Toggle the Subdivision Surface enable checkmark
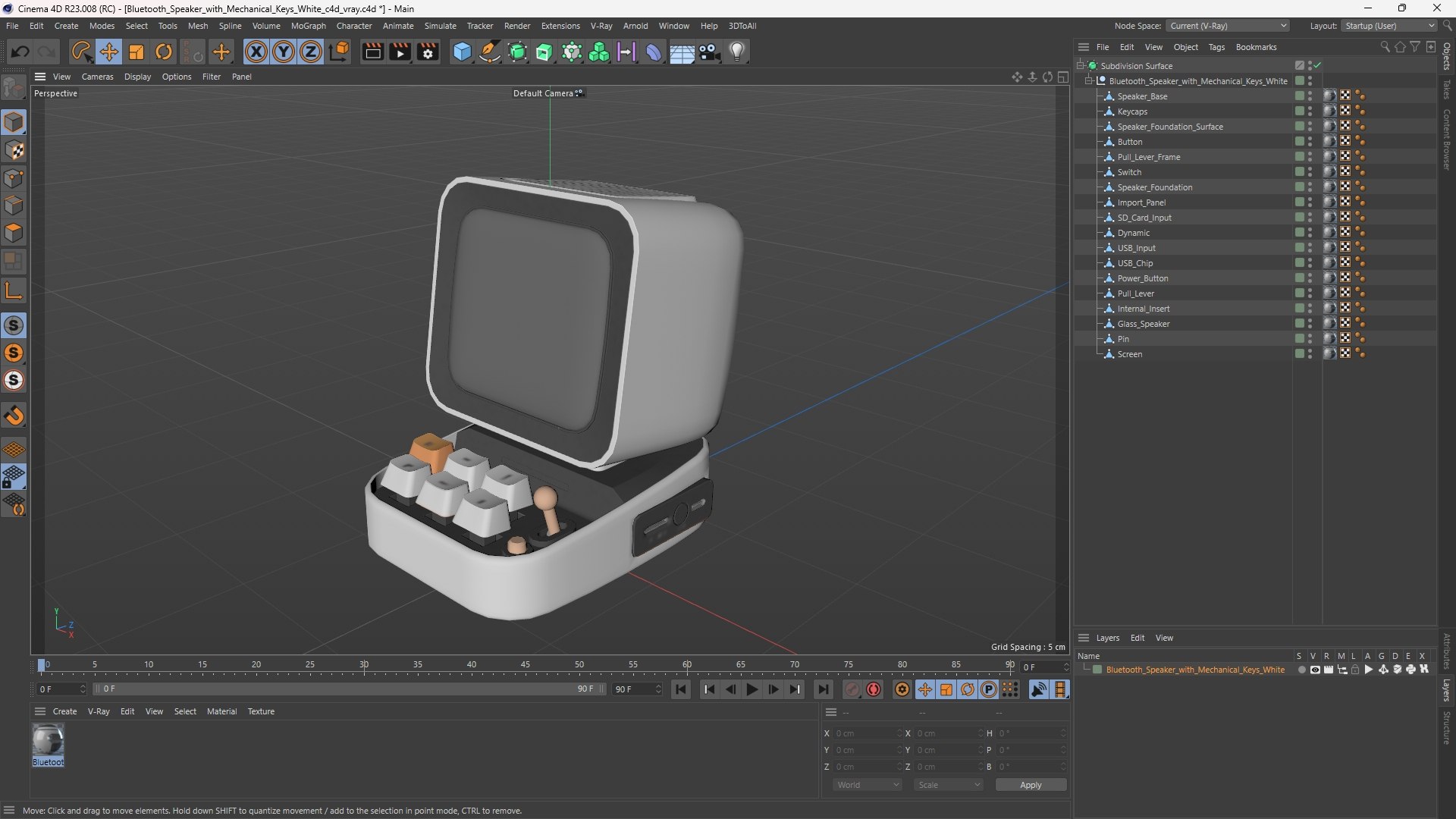This screenshot has width=1456, height=819. click(1318, 65)
